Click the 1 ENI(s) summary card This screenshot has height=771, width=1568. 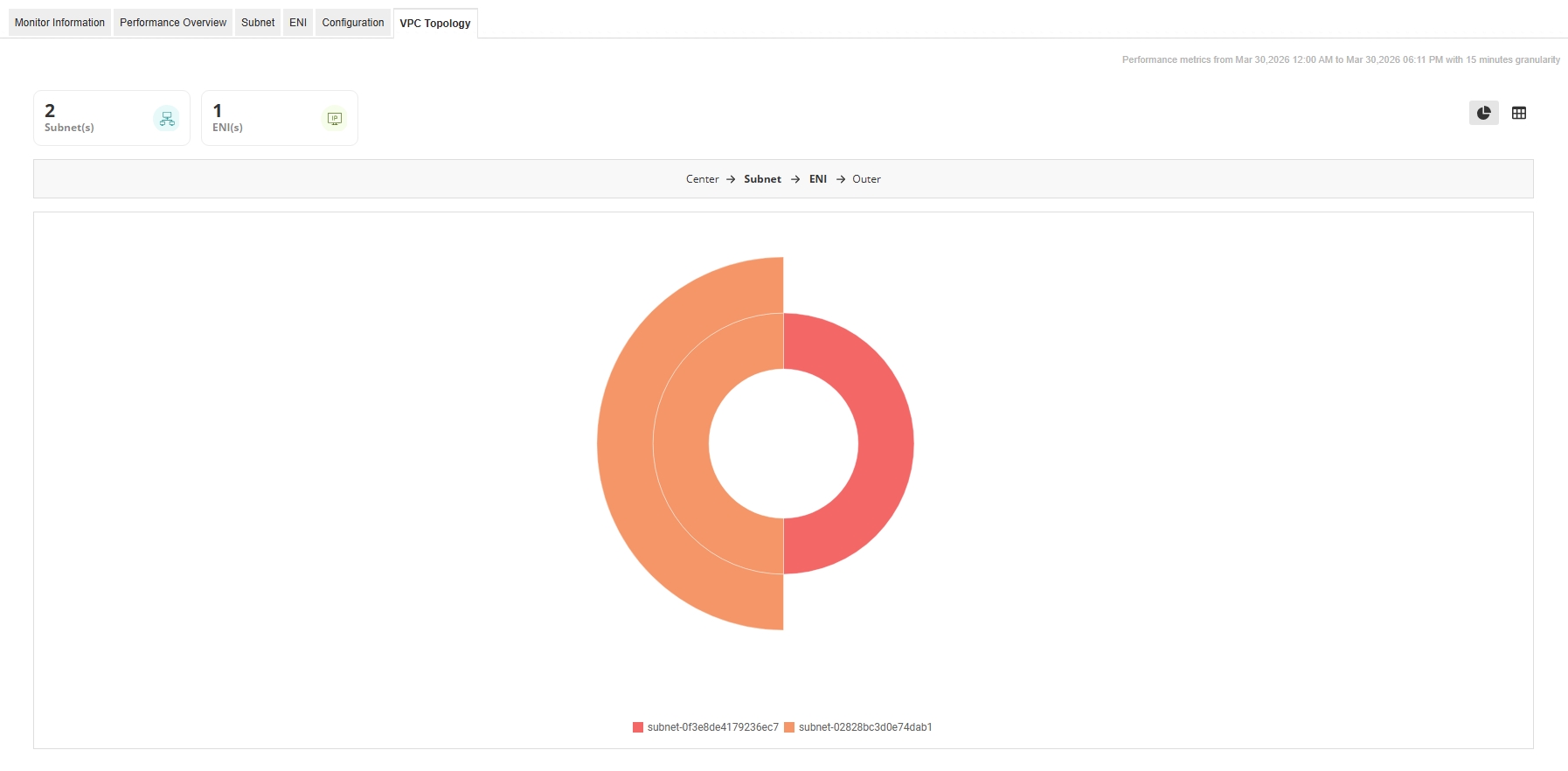(x=280, y=118)
